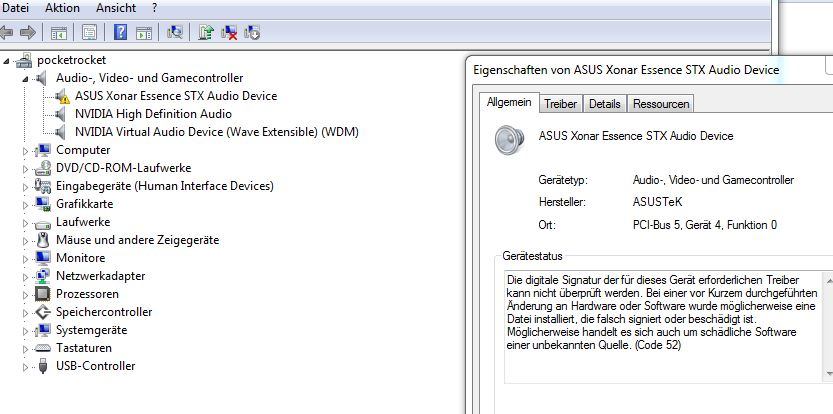
Task: Click the Tastaturen keyboard icon
Action: tap(42, 349)
